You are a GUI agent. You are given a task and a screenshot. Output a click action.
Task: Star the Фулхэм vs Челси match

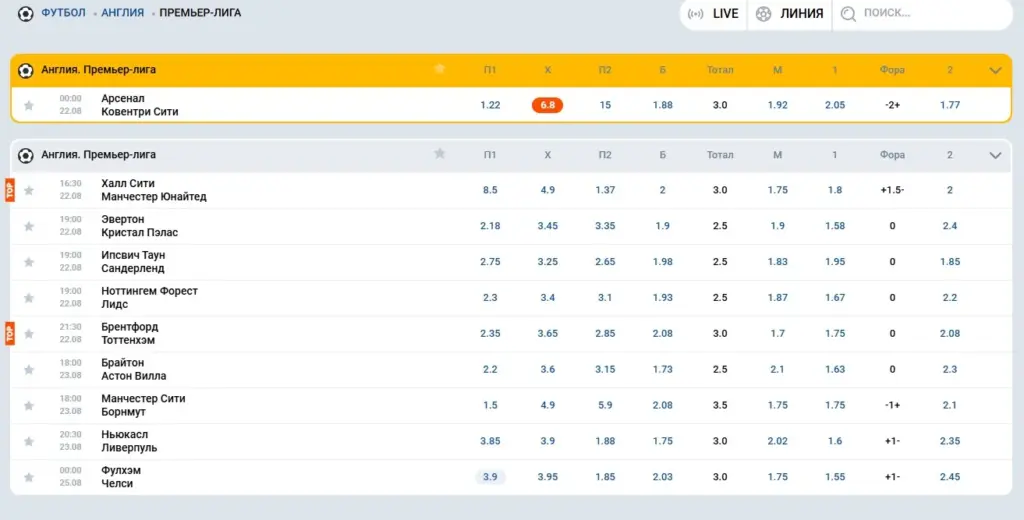(x=29, y=478)
